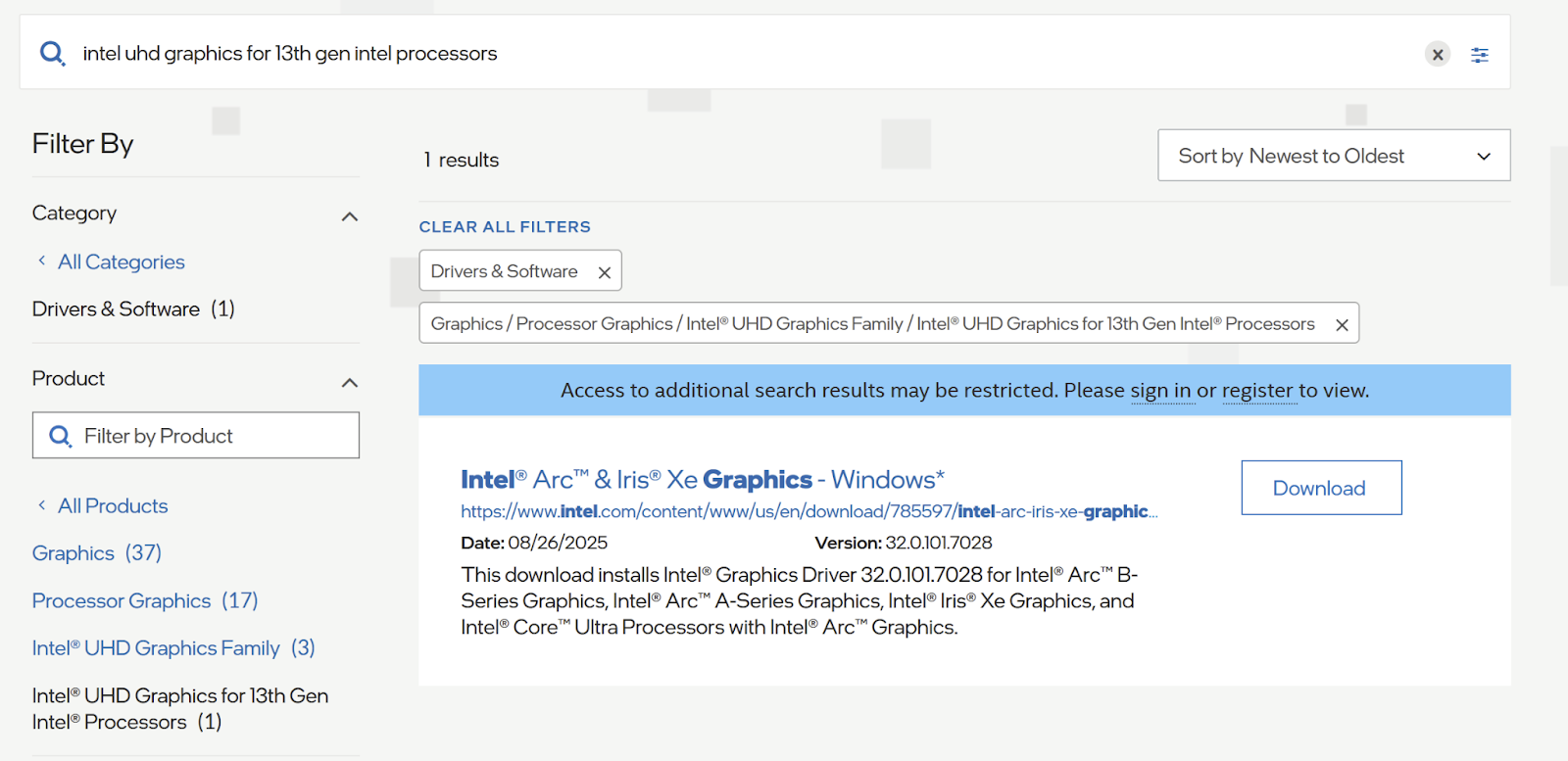Collapse the Category filter section
Image resolution: width=1568 pixels, height=761 pixels.
(x=349, y=216)
